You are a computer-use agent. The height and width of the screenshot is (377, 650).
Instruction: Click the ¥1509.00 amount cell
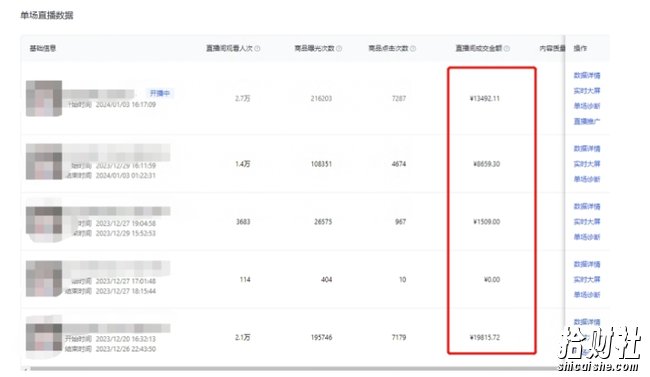pos(486,222)
